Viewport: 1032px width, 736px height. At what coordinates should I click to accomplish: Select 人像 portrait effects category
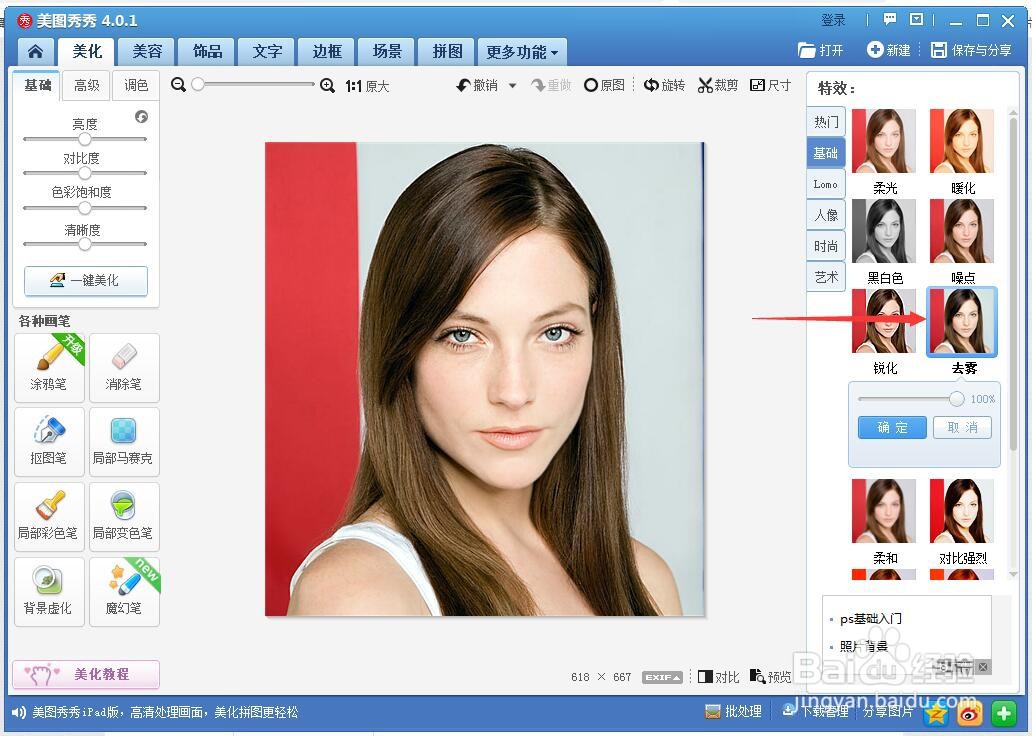(826, 215)
